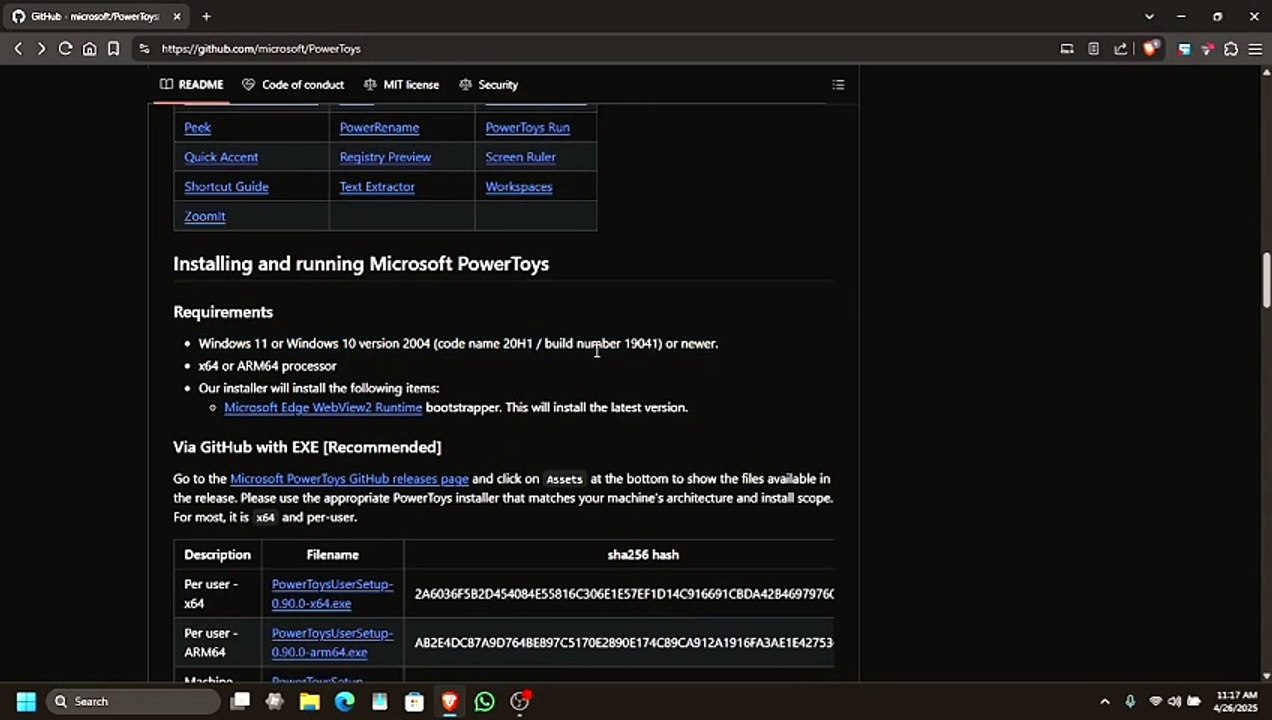
Task: Click the 'sha256 hash' column header
Action: pyautogui.click(x=643, y=555)
